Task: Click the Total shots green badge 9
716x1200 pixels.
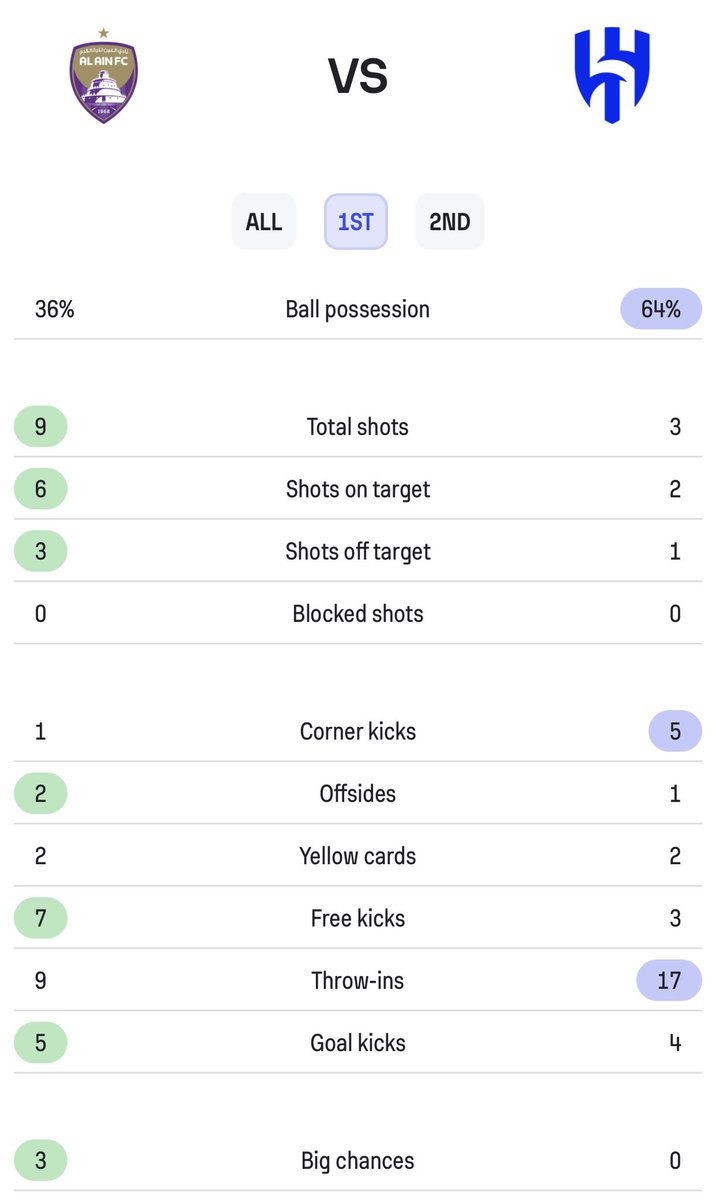Action: 40,427
